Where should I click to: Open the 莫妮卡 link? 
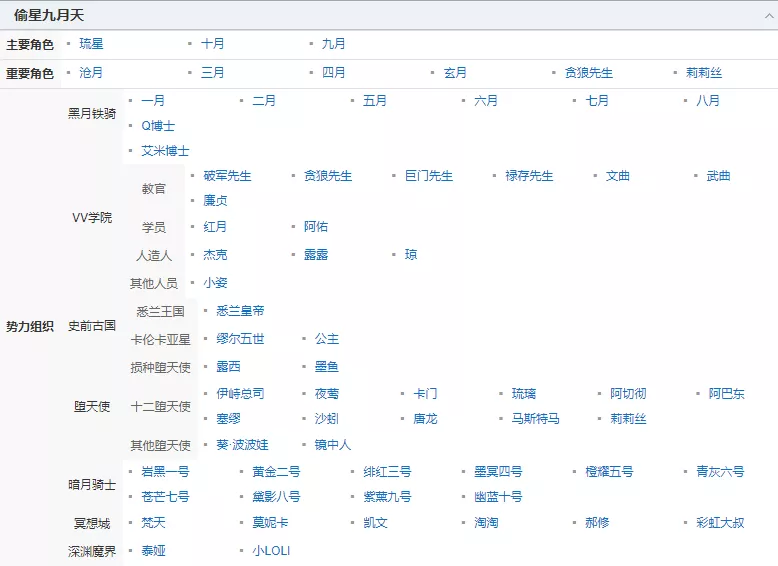[x=270, y=523]
